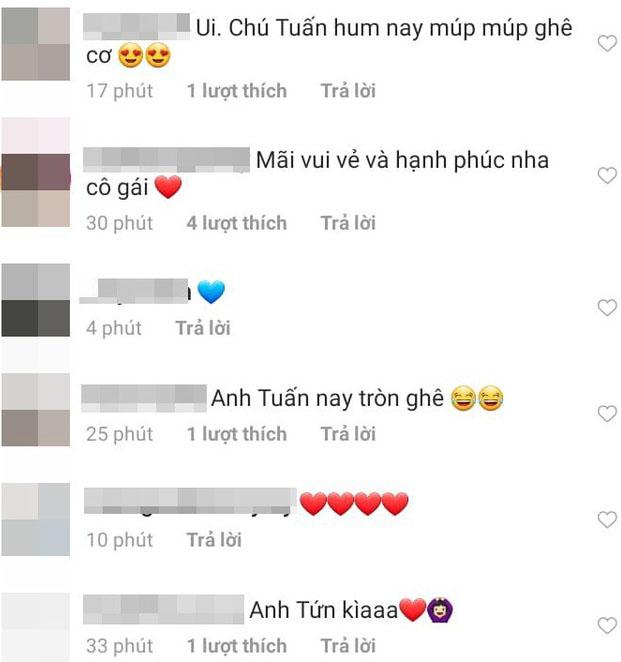The height and width of the screenshot is (662, 621).
Task: Like the four red hearts comment
Action: tap(607, 520)
